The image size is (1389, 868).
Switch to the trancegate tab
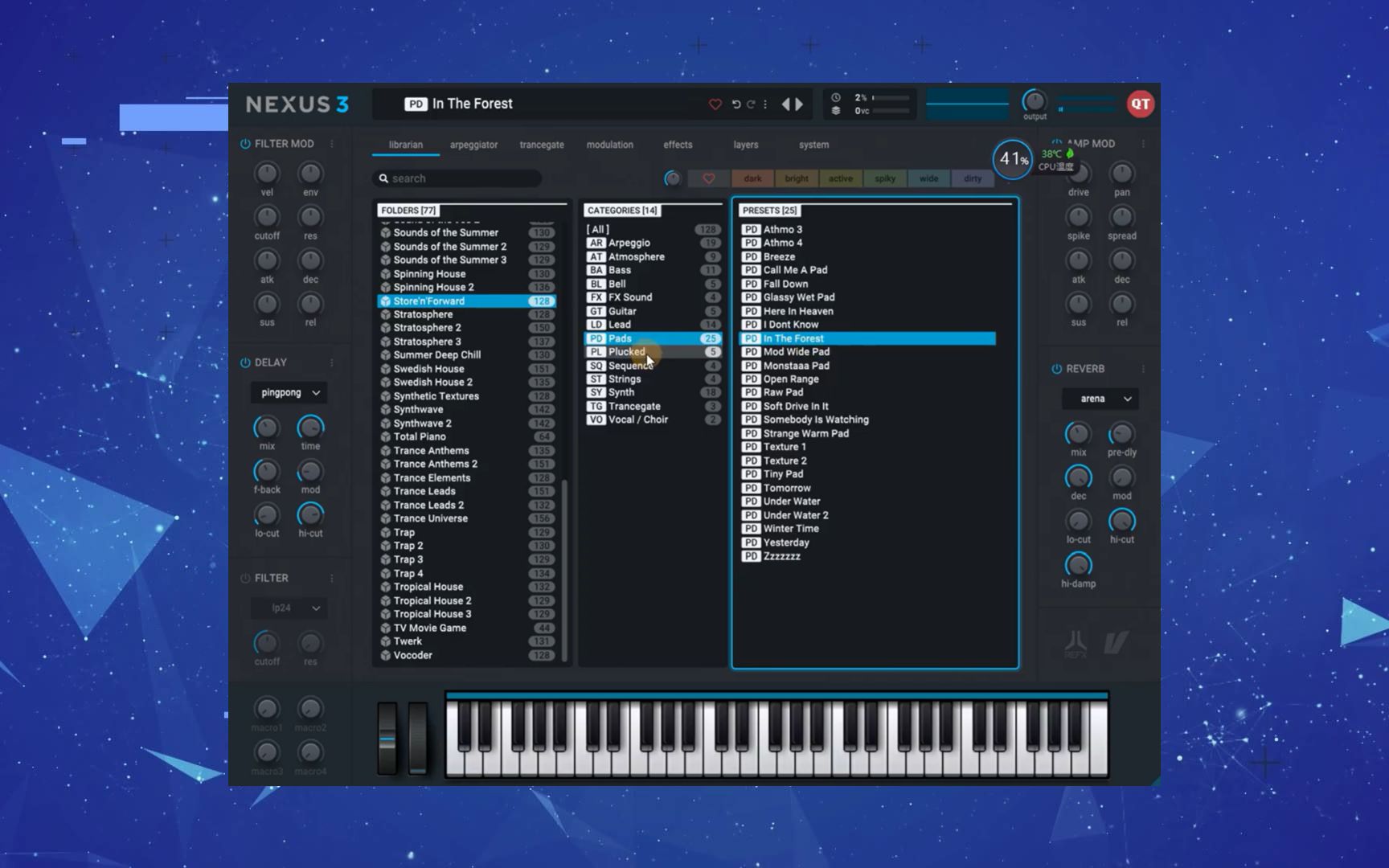(542, 145)
